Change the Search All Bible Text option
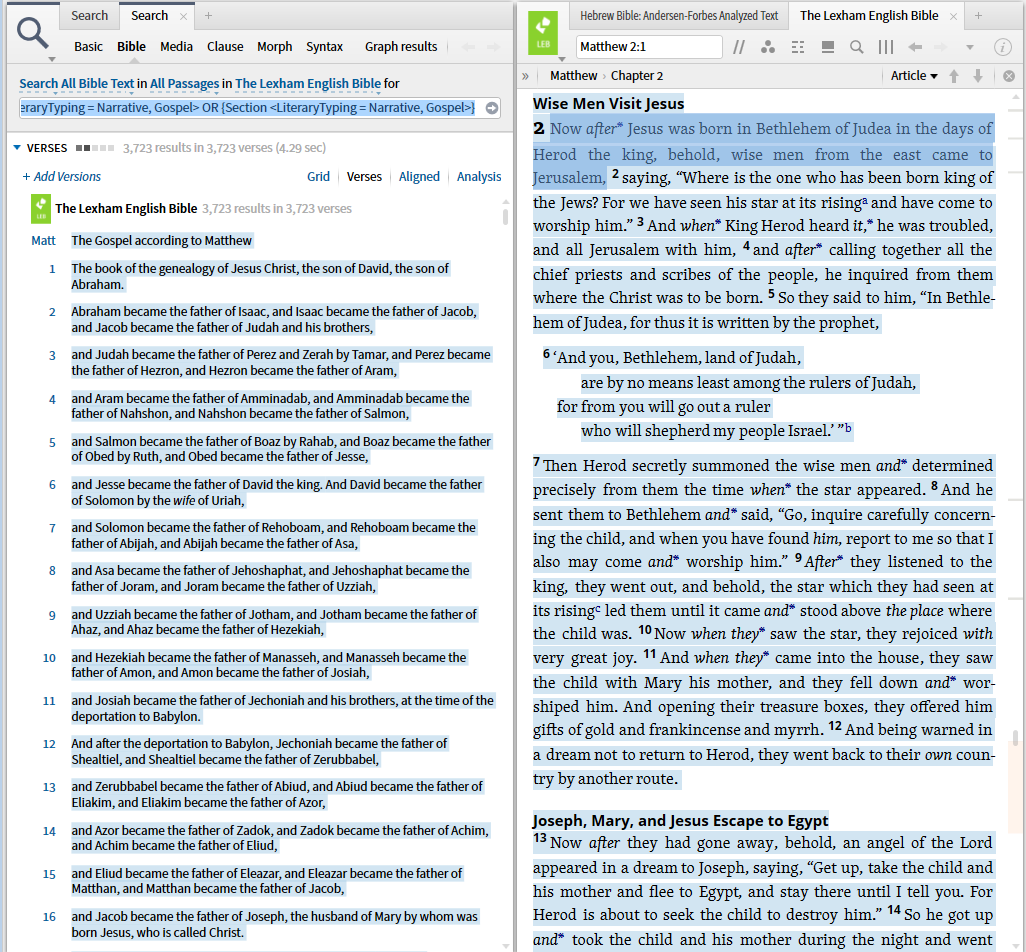The height and width of the screenshot is (952, 1026). 77,84
